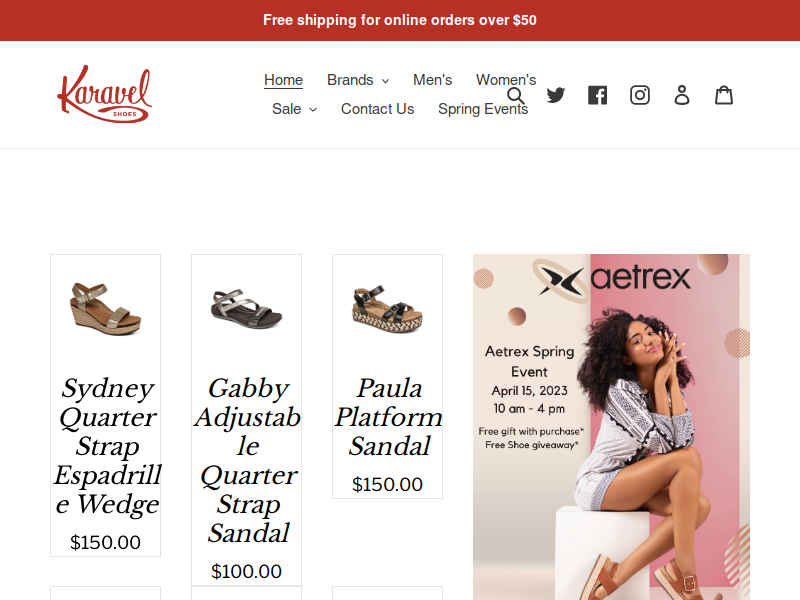Open the Men's menu item
800x600 pixels.
coord(432,80)
